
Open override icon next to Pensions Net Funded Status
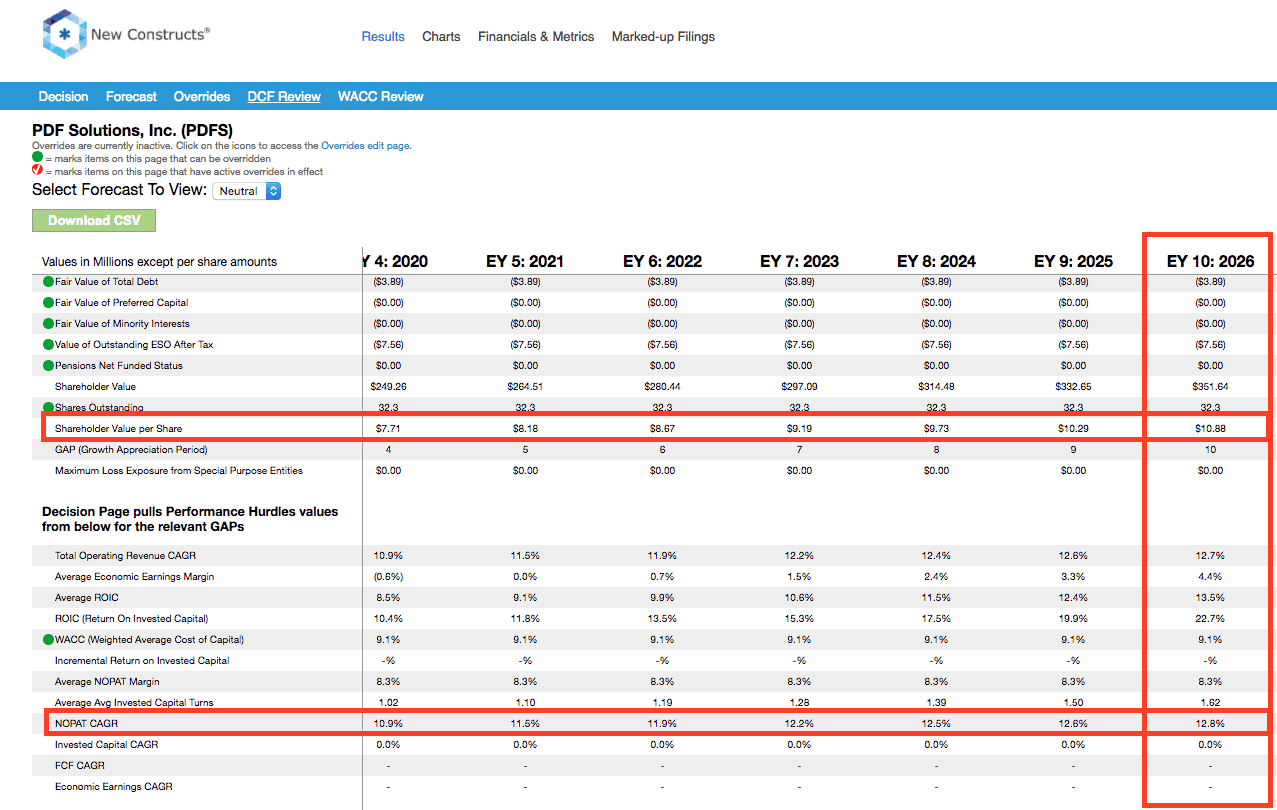coord(48,366)
